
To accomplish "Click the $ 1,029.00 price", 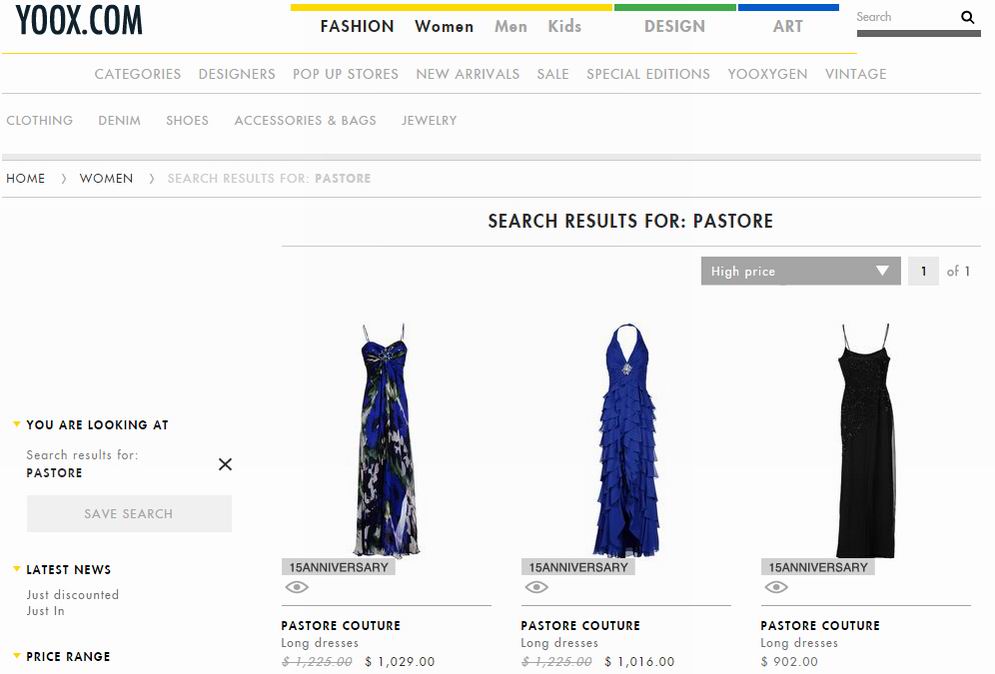I will pyautogui.click(x=400, y=661).
